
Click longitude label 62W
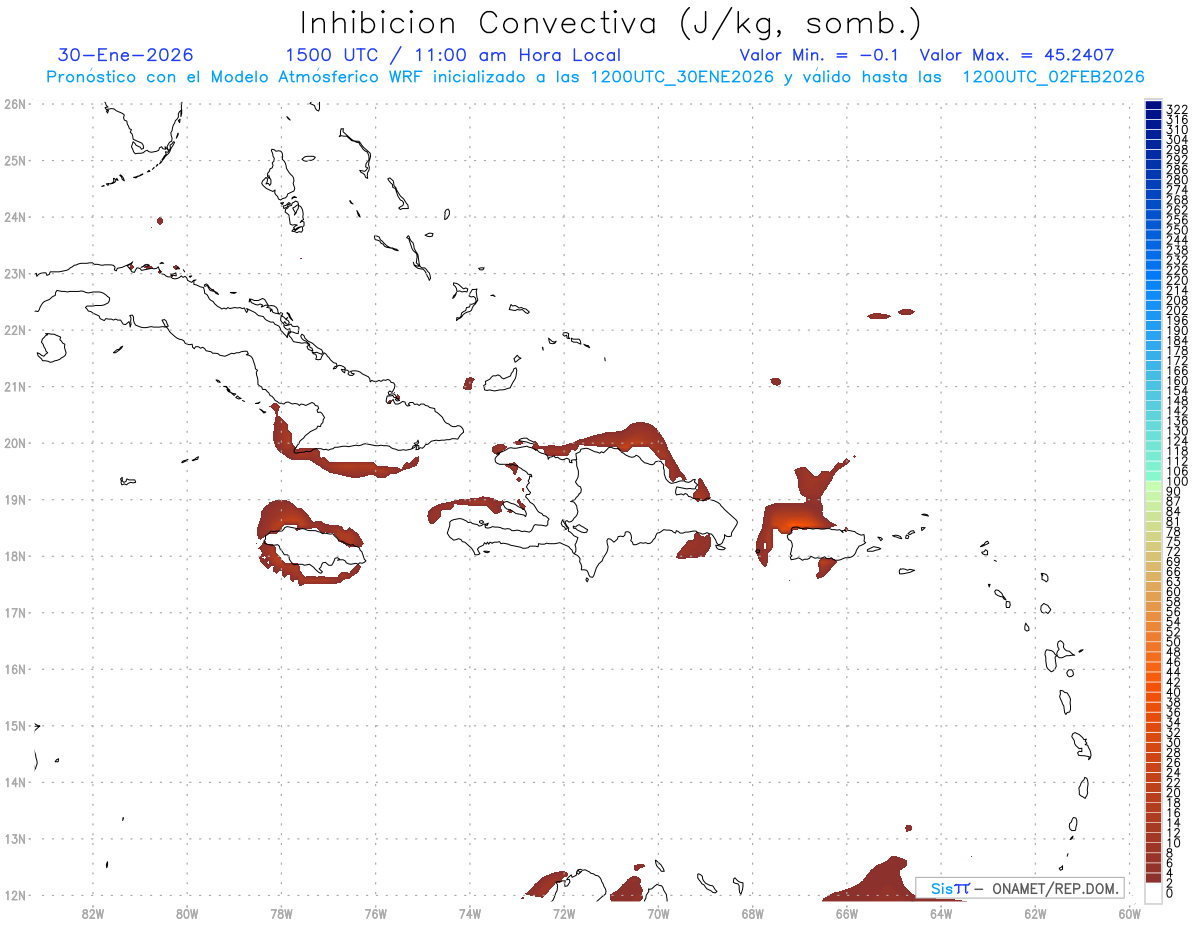coord(1036,913)
